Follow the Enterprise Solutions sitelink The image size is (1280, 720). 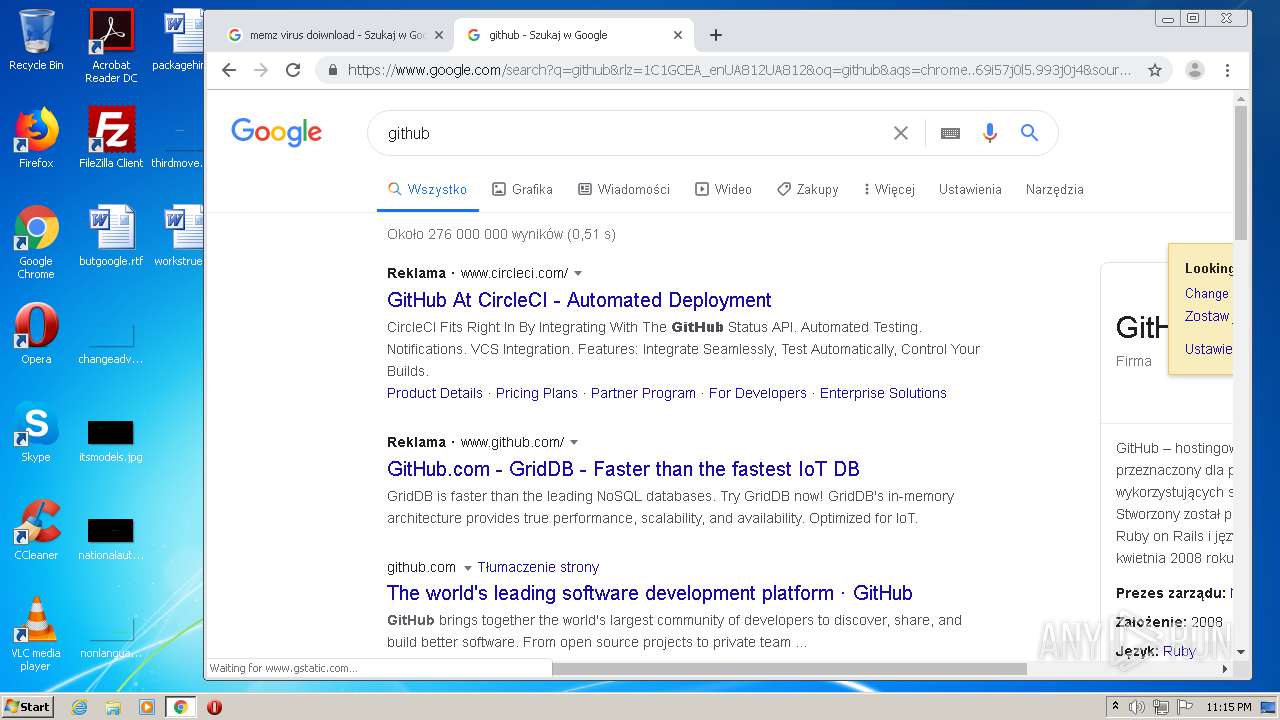(883, 393)
